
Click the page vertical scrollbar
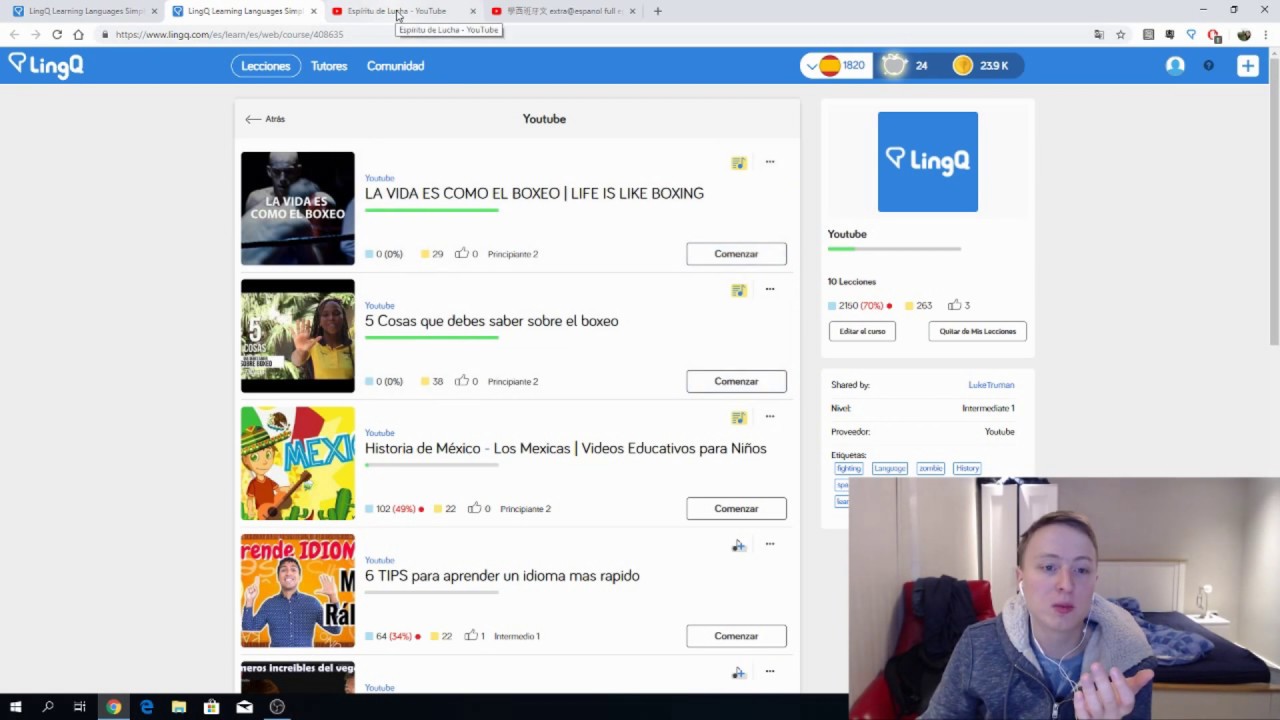pos(1274,200)
